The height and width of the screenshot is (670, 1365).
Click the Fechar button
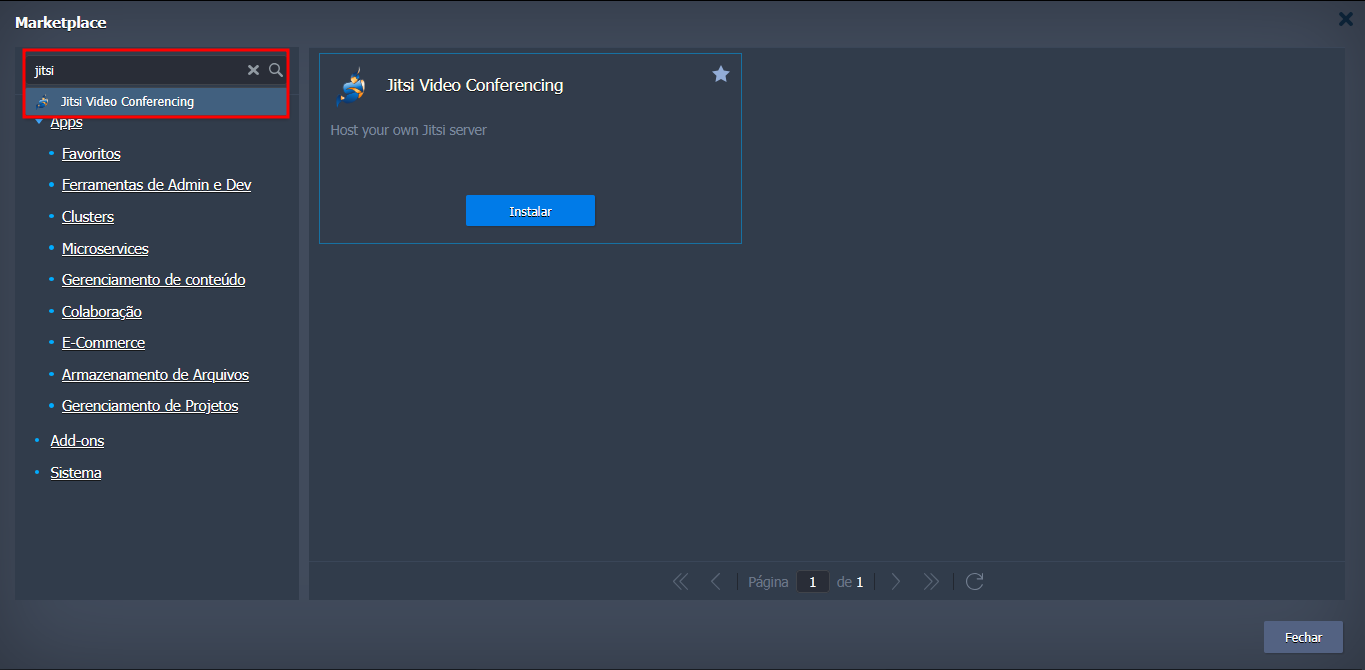[x=1303, y=637]
